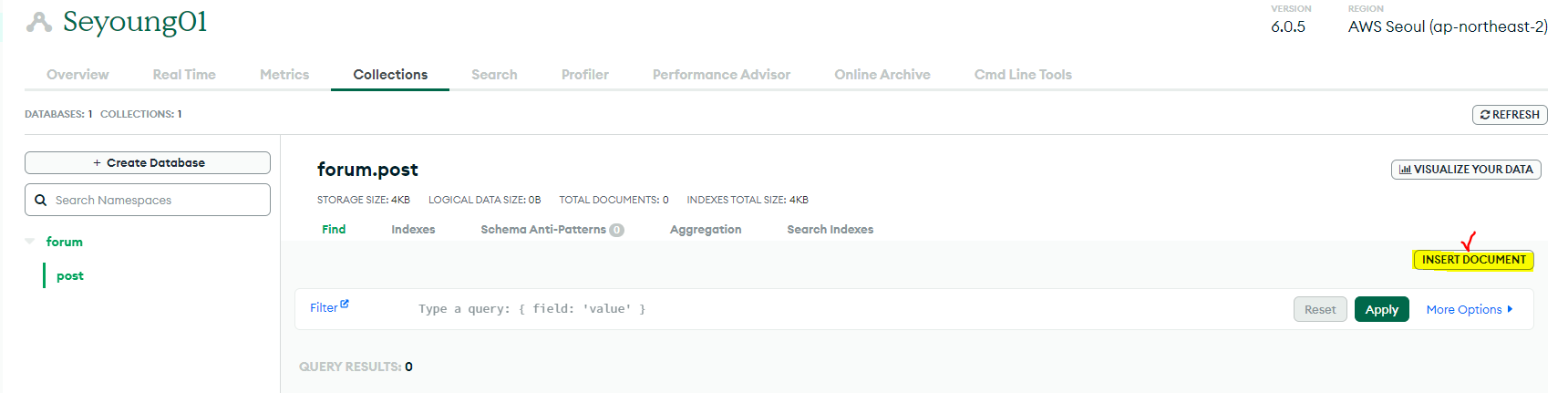Click INDEXES TOTAL SIZE: 4KB stat
Viewport: 1568px width, 393px height.
coord(748,200)
